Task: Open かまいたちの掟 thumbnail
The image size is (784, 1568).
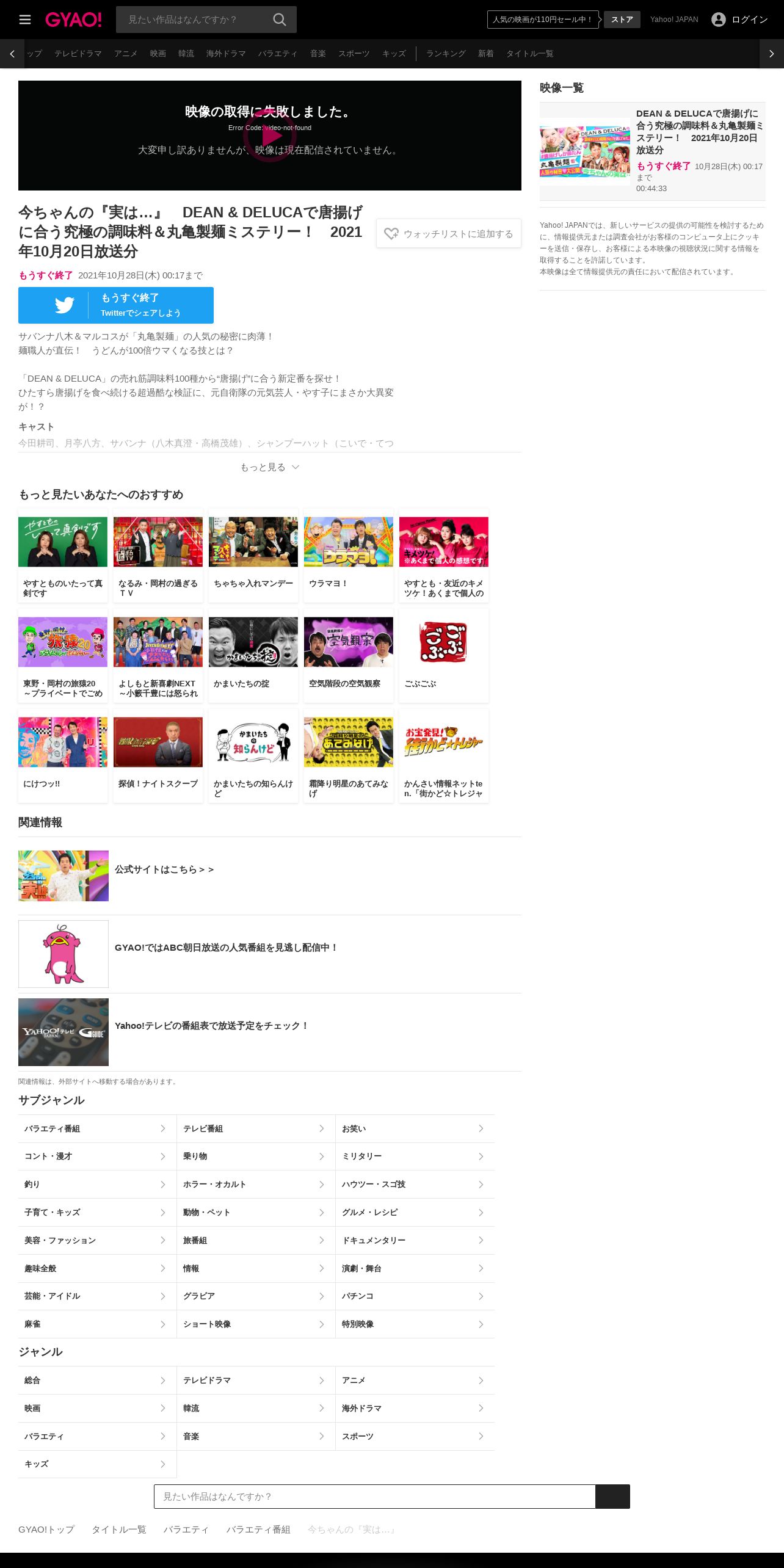Action: (253, 642)
